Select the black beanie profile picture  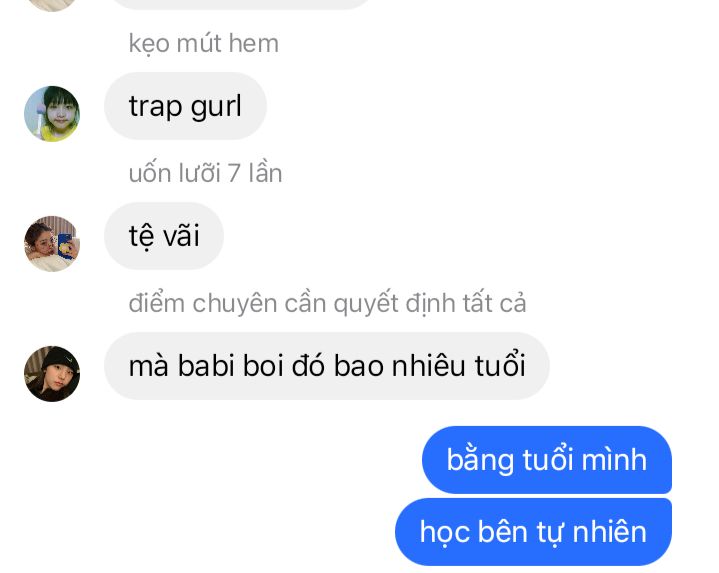52,374
